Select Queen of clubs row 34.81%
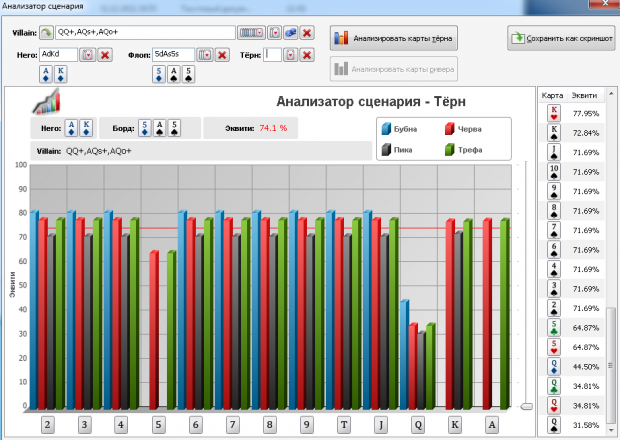Image resolution: width=620 pixels, height=440 pixels. click(572, 386)
